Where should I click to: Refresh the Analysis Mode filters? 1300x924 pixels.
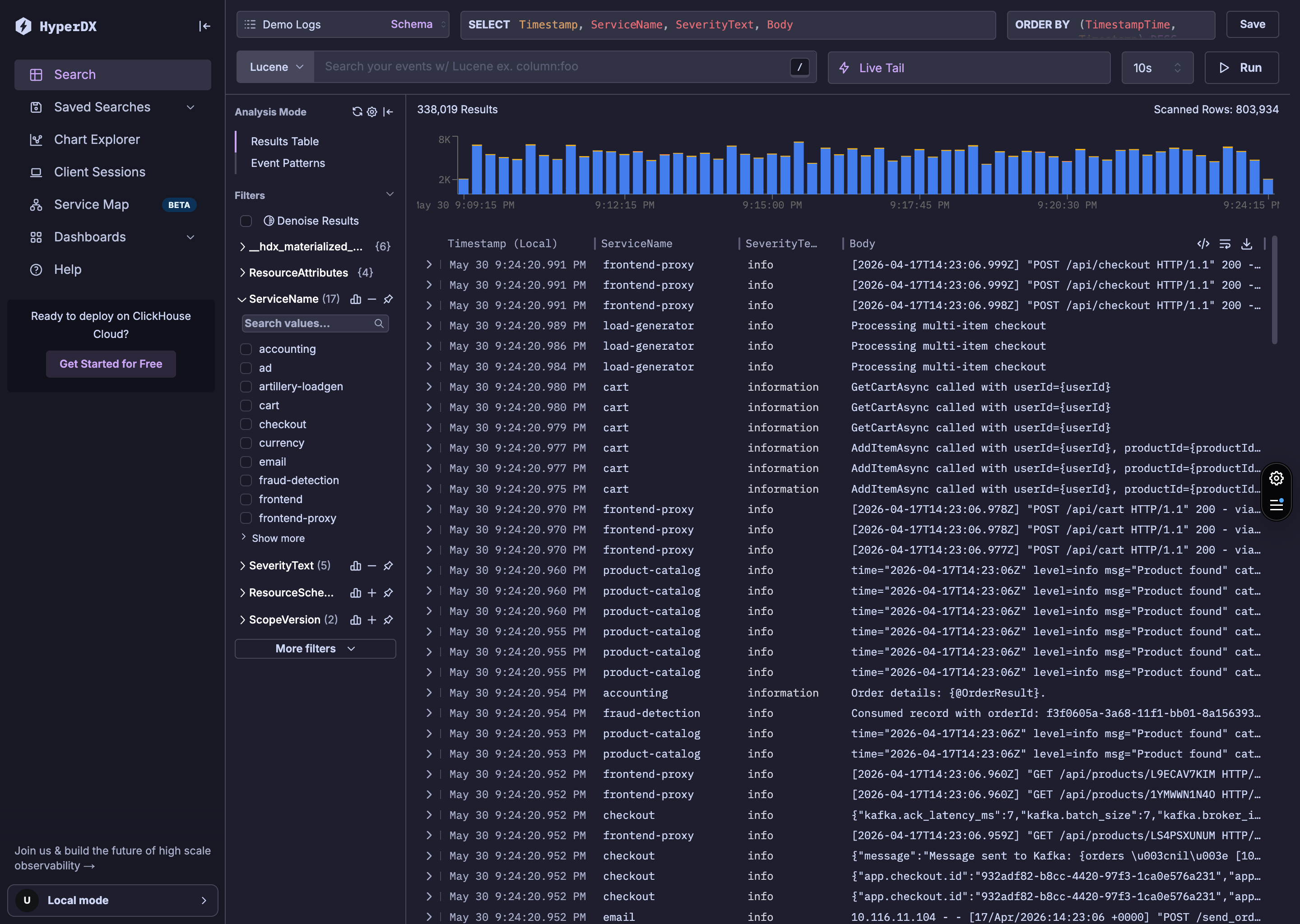coord(357,112)
